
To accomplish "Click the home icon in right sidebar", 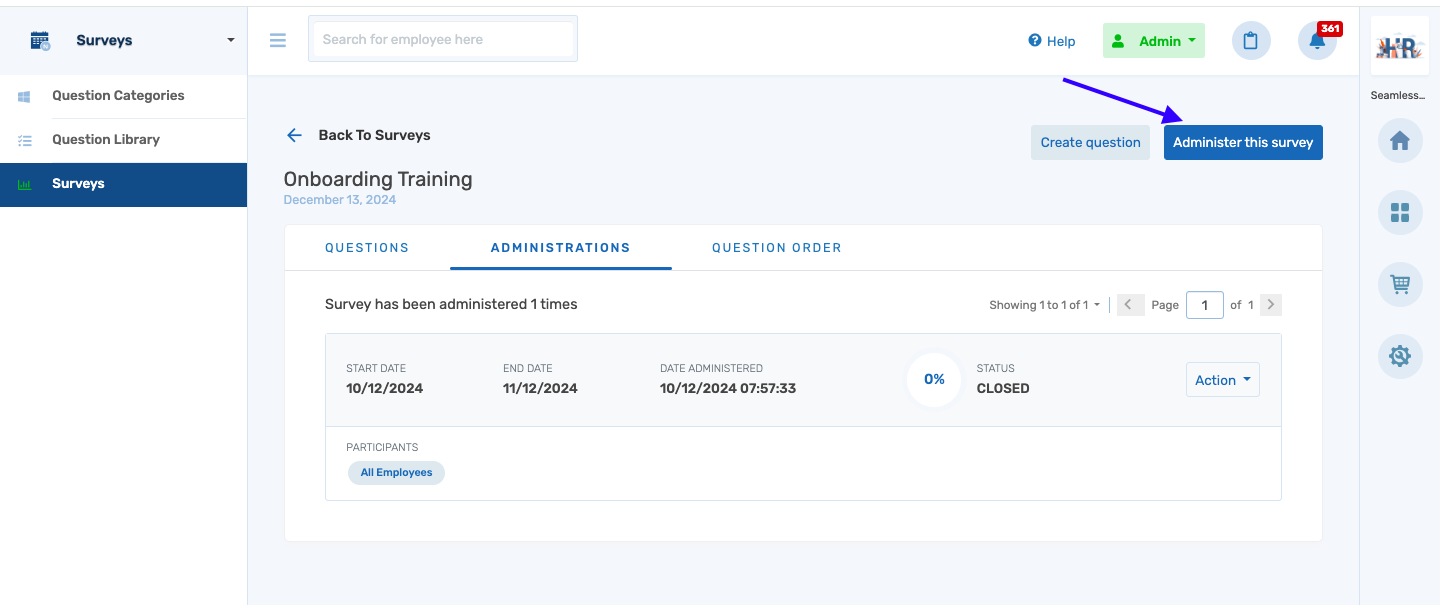I will 1399,141.
